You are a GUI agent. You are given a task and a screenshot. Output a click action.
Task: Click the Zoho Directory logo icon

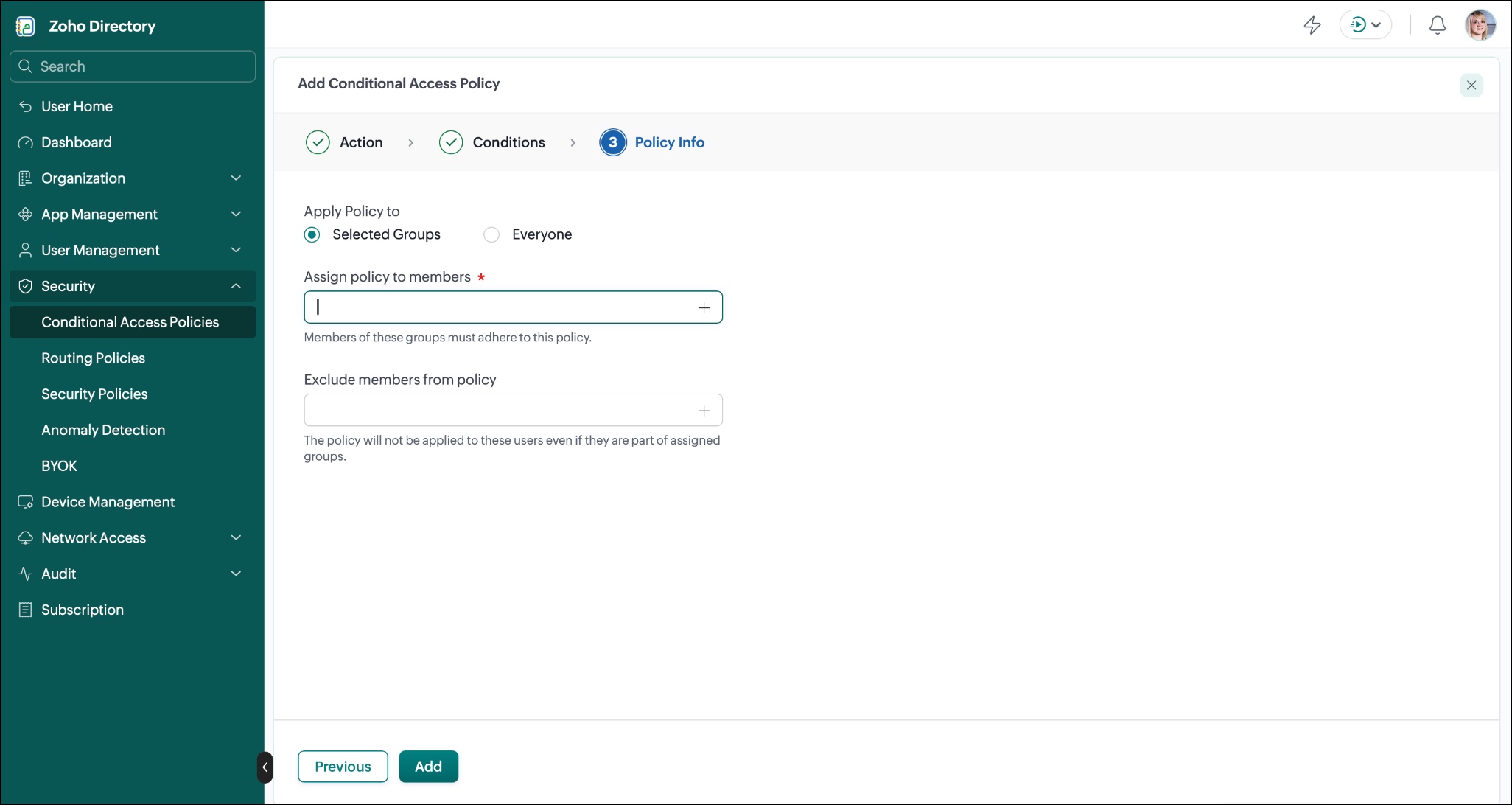(x=26, y=27)
